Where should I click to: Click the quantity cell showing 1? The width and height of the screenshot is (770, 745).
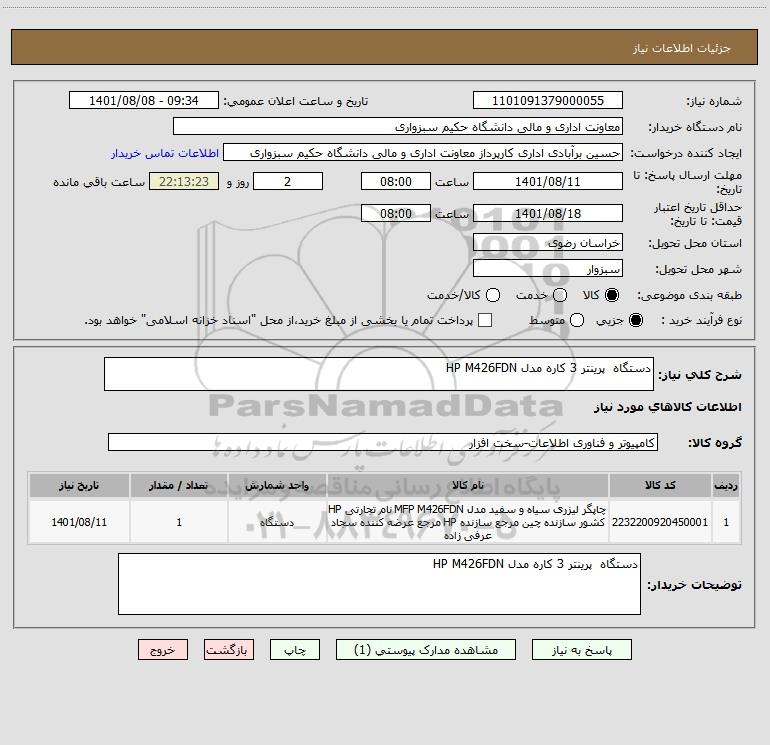179,522
